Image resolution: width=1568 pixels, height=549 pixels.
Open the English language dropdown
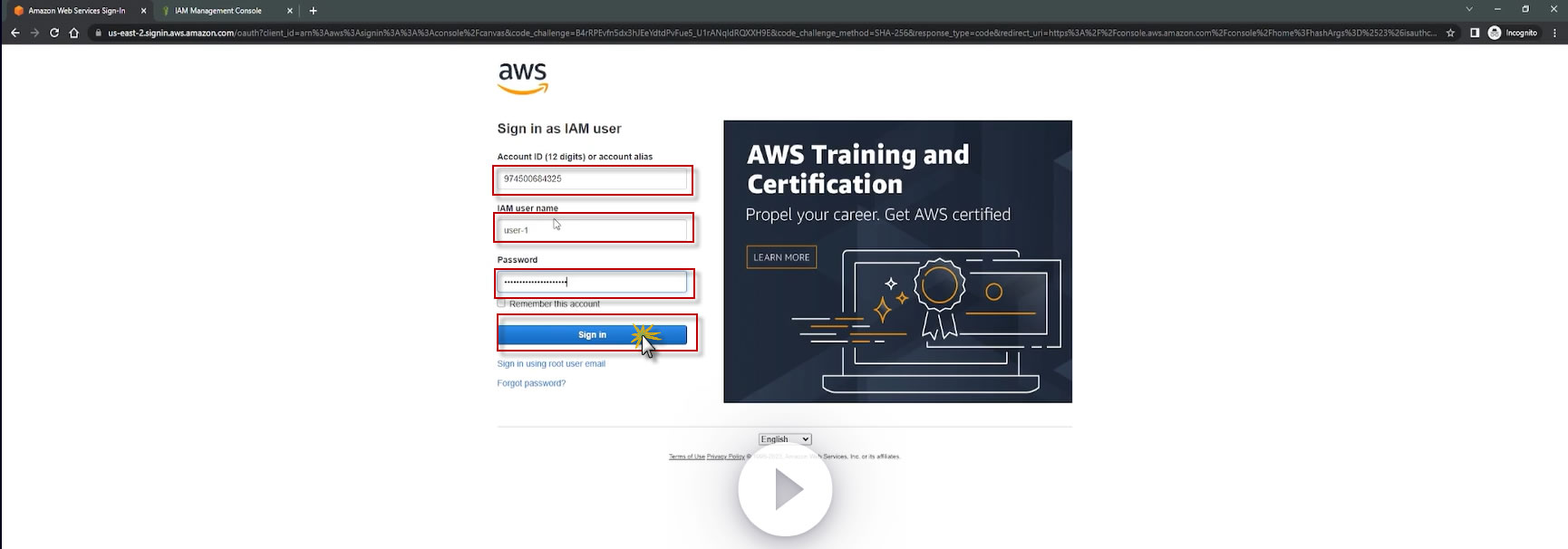785,439
